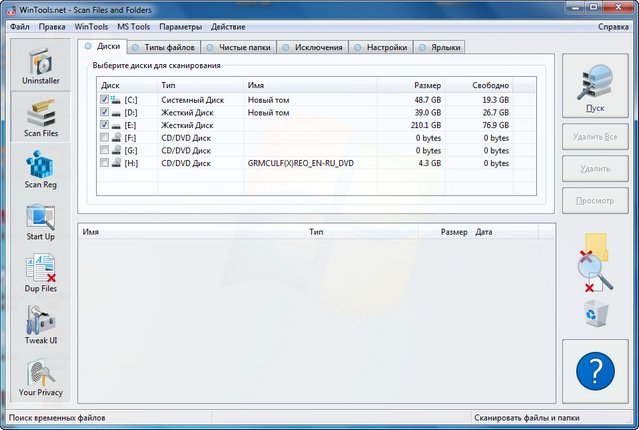Uncheck the D: drive checkbox
This screenshot has width=639, height=430.
(105, 113)
